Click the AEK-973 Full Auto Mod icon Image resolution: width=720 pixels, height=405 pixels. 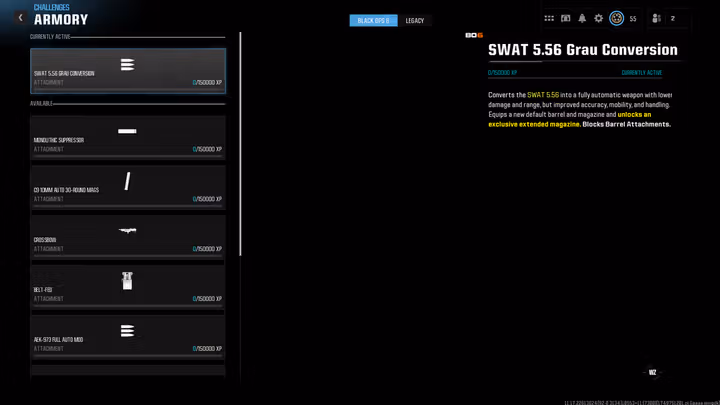(x=127, y=331)
